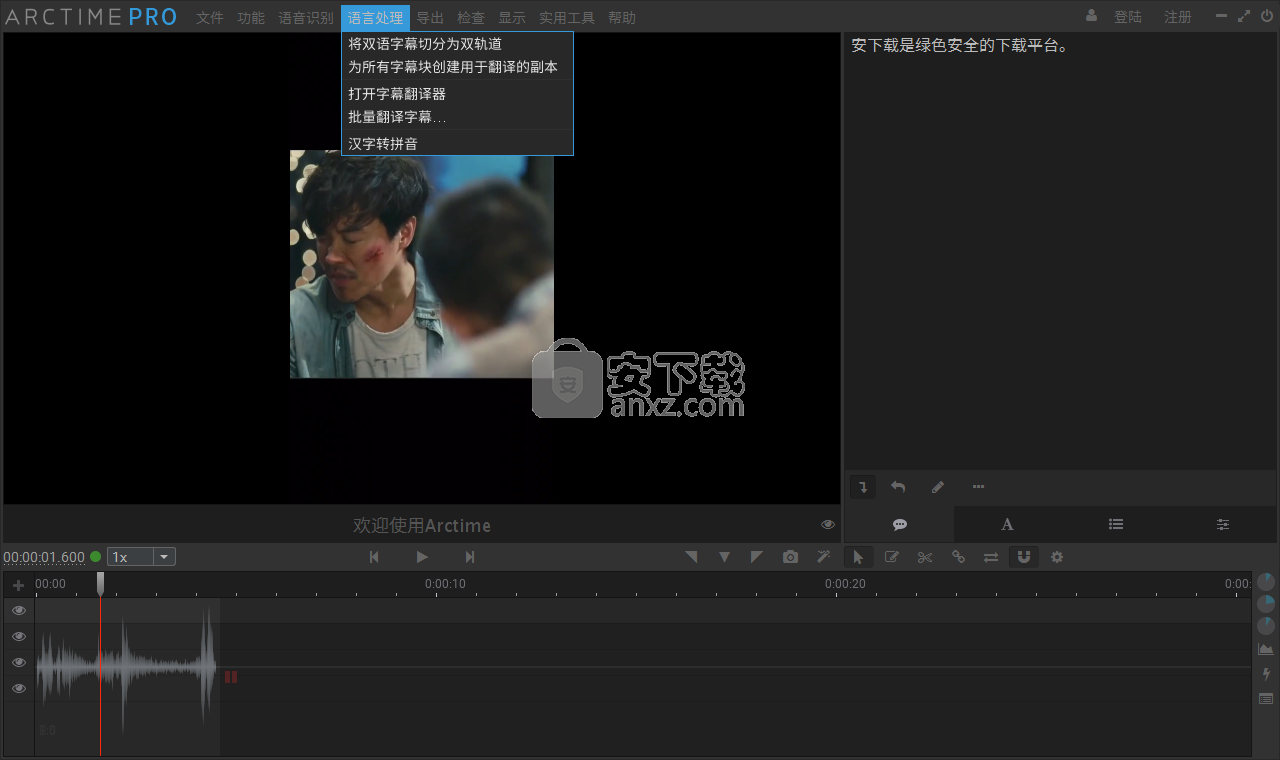Click the top blue pie knob
The image size is (1280, 760).
point(1266,581)
